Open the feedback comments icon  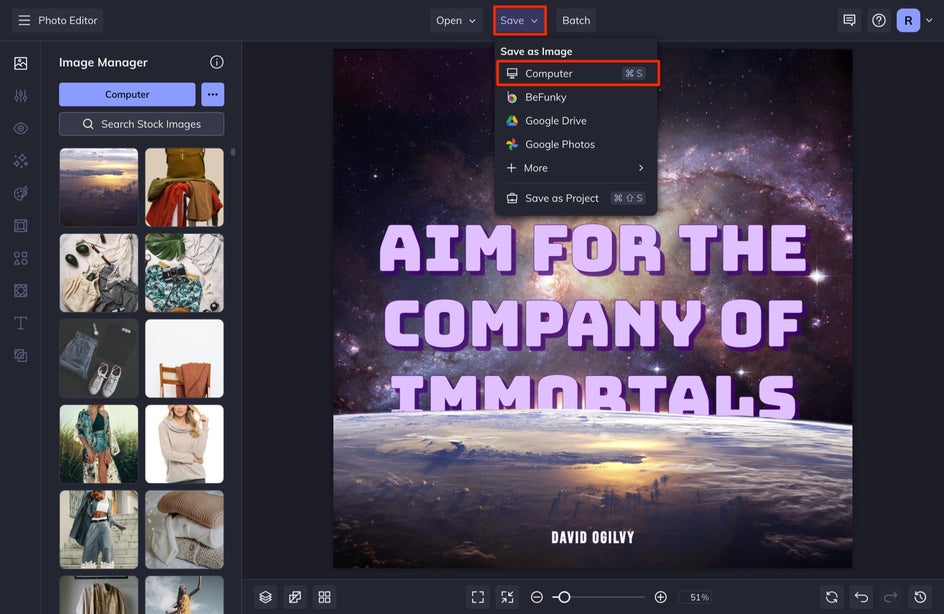(849, 20)
